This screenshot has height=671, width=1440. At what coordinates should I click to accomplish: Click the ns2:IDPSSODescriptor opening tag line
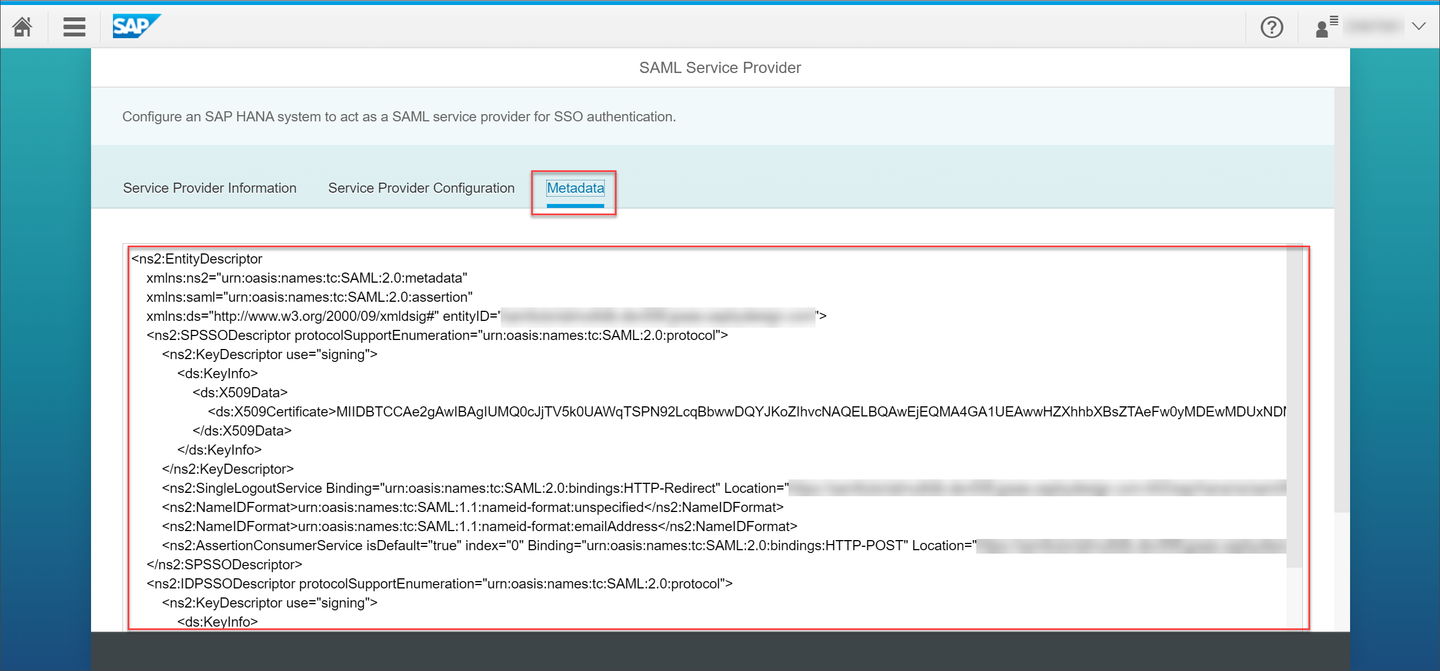pos(439,583)
